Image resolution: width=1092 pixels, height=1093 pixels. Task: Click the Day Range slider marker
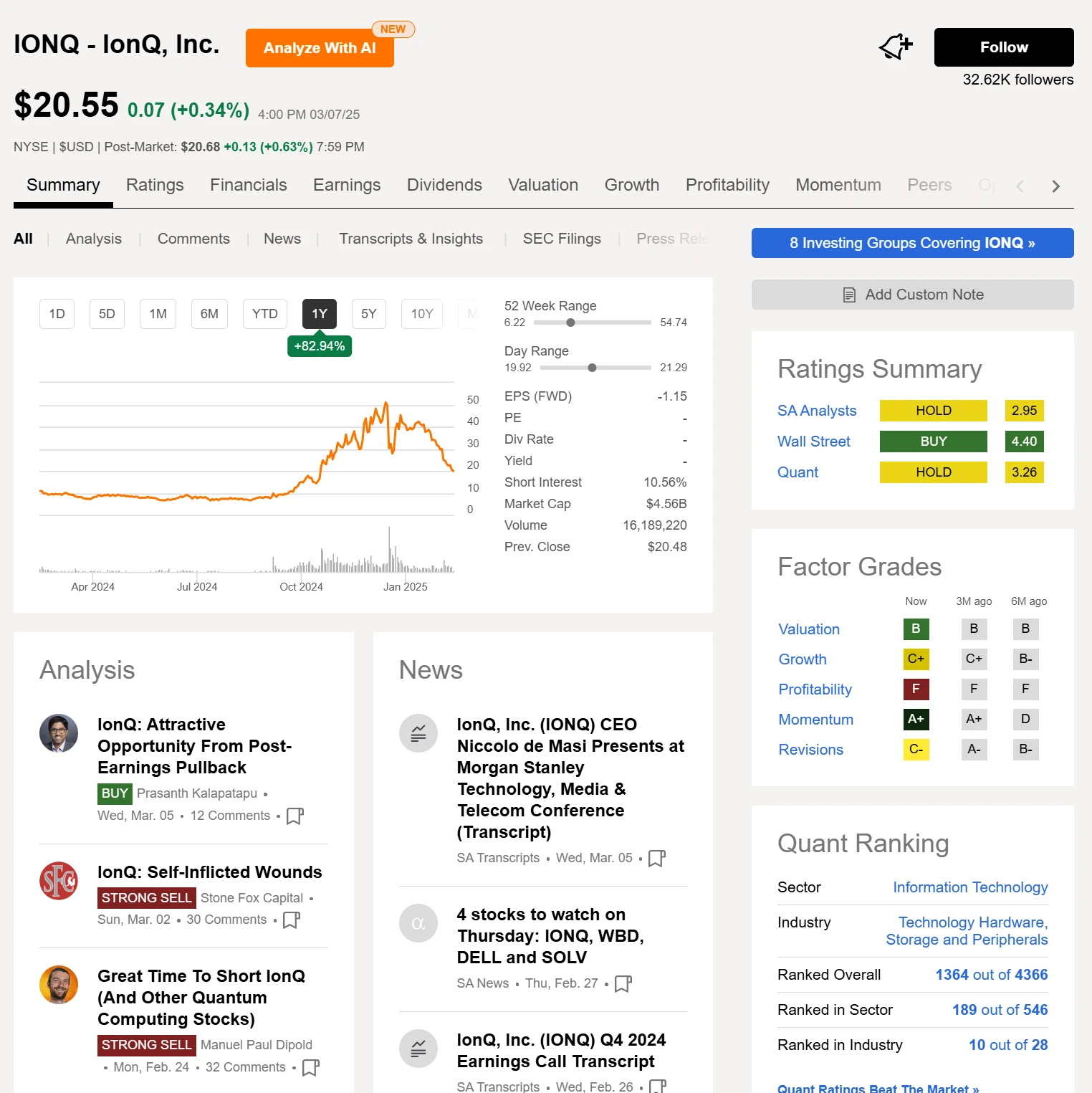[x=592, y=368]
